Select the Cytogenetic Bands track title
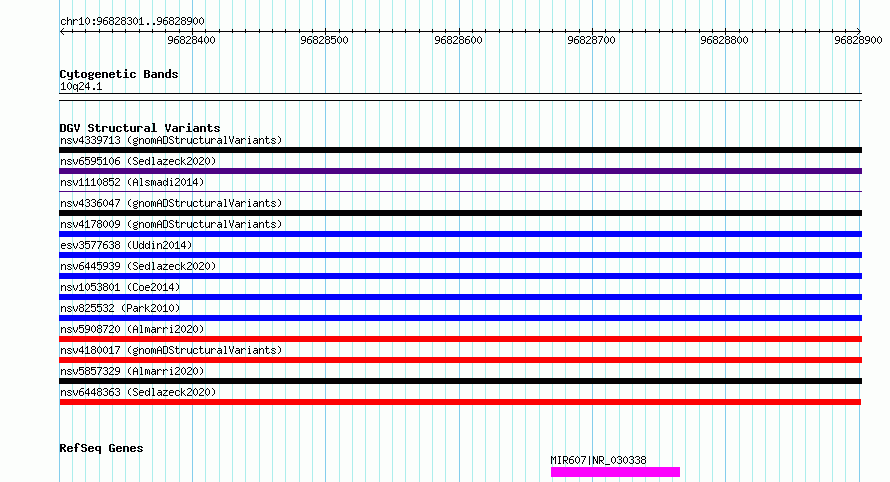The width and height of the screenshot is (890, 482). (x=119, y=74)
